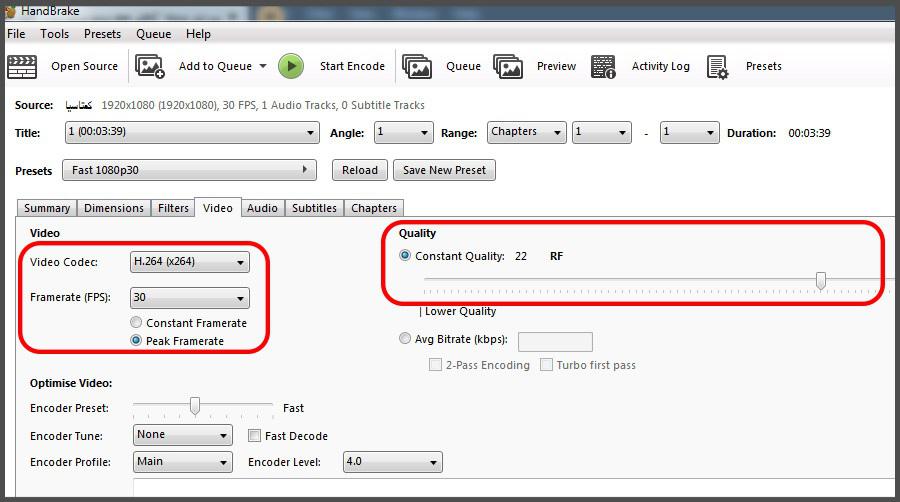
Task: Open the Help menu
Action: (x=198, y=34)
